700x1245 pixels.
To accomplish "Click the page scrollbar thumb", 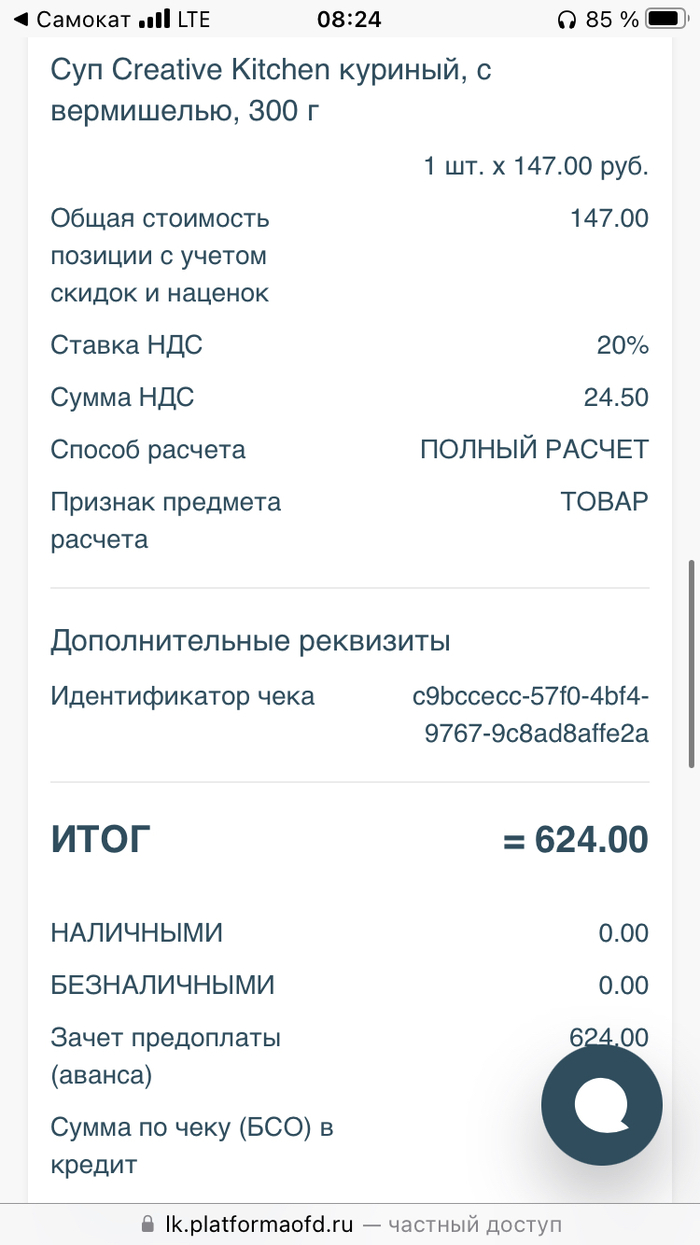I will pyautogui.click(x=691, y=664).
